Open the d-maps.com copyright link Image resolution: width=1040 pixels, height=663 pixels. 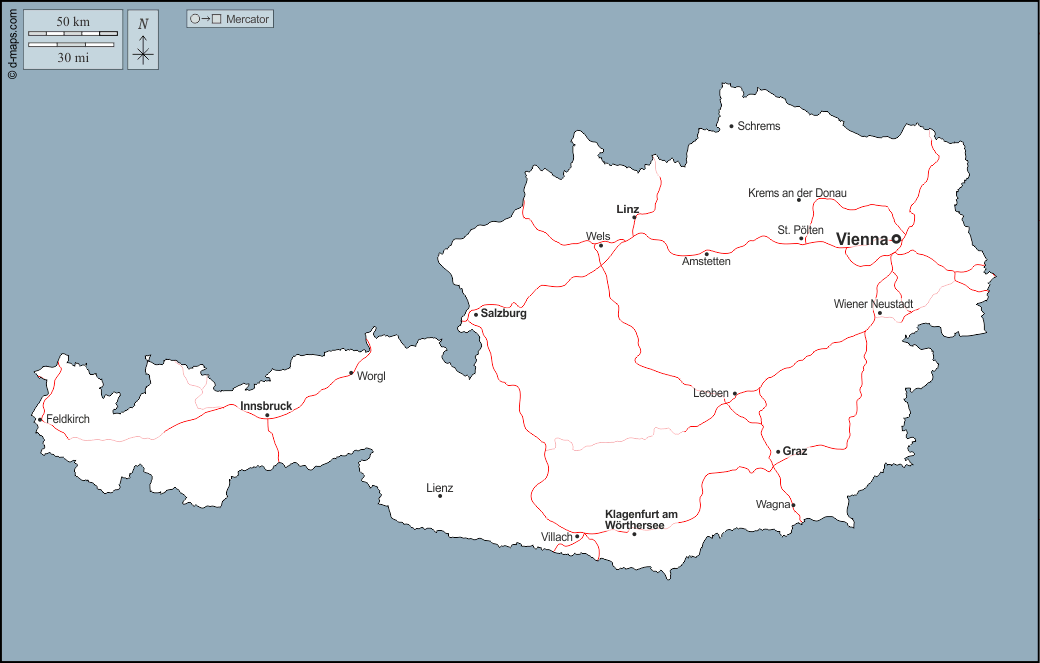point(11,42)
